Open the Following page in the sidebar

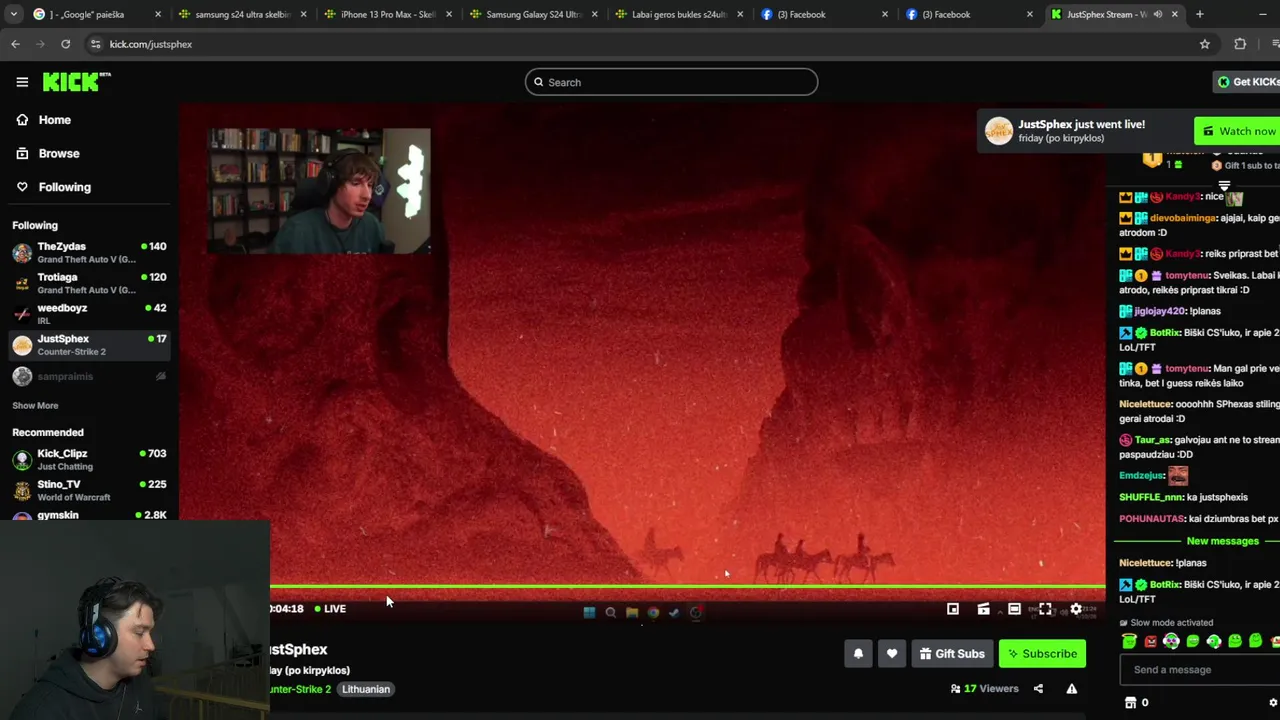click(64, 187)
